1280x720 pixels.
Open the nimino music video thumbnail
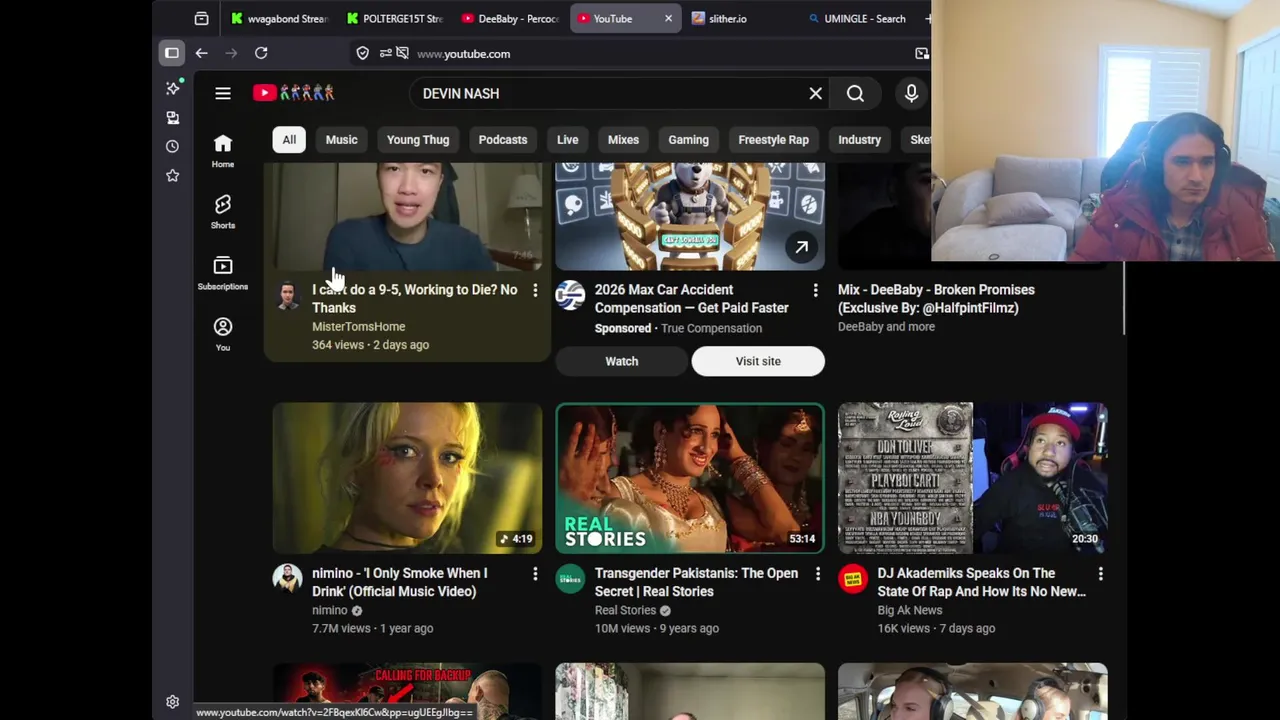click(407, 478)
